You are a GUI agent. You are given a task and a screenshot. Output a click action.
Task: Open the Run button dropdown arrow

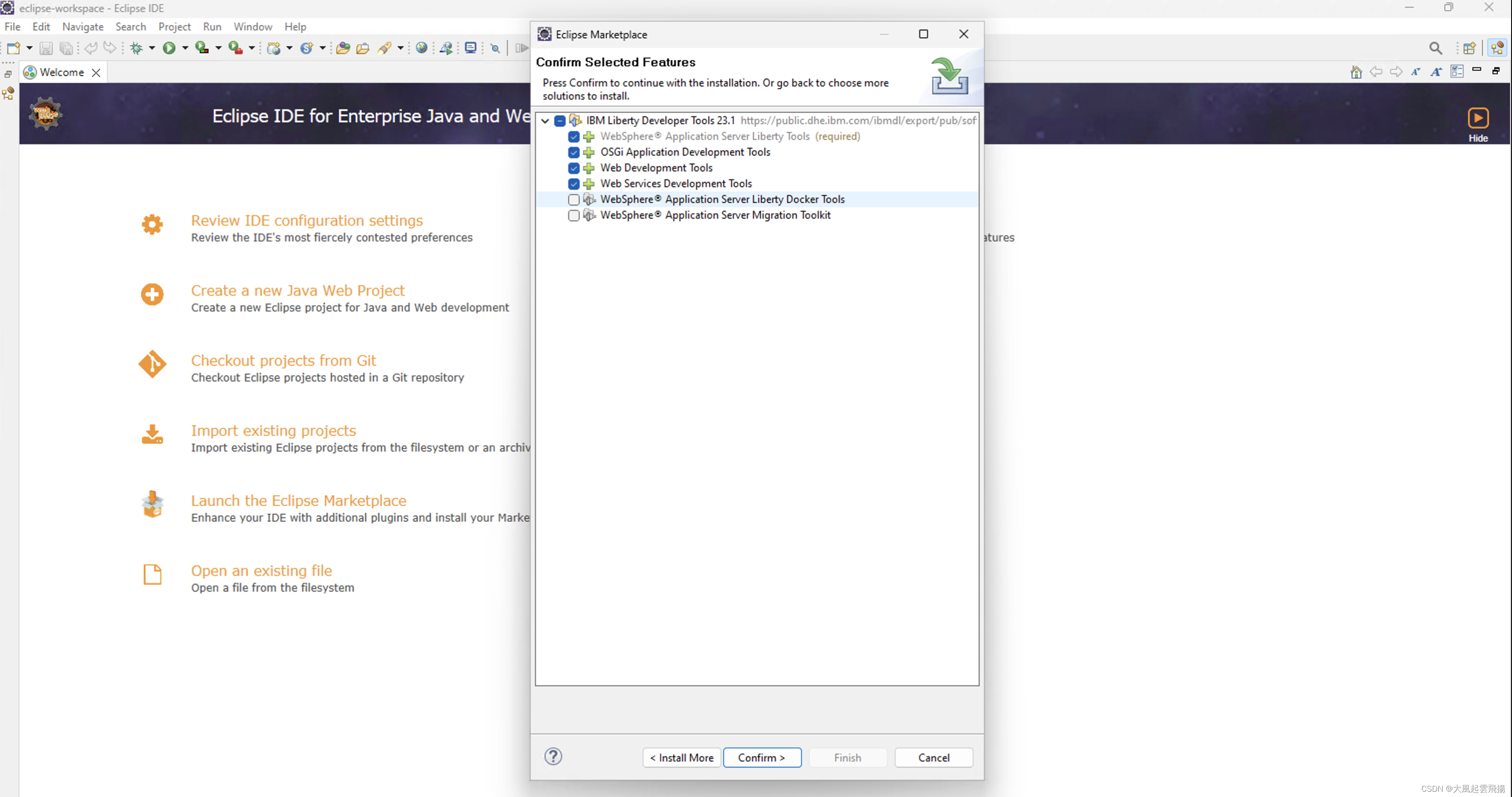coord(185,48)
